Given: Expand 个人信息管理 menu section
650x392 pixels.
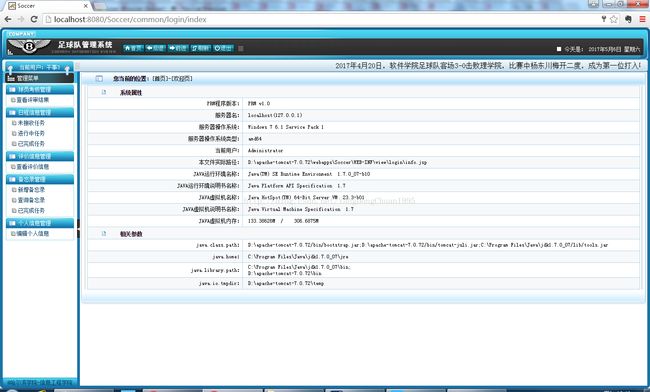Looking at the screenshot, I should [x=40, y=223].
